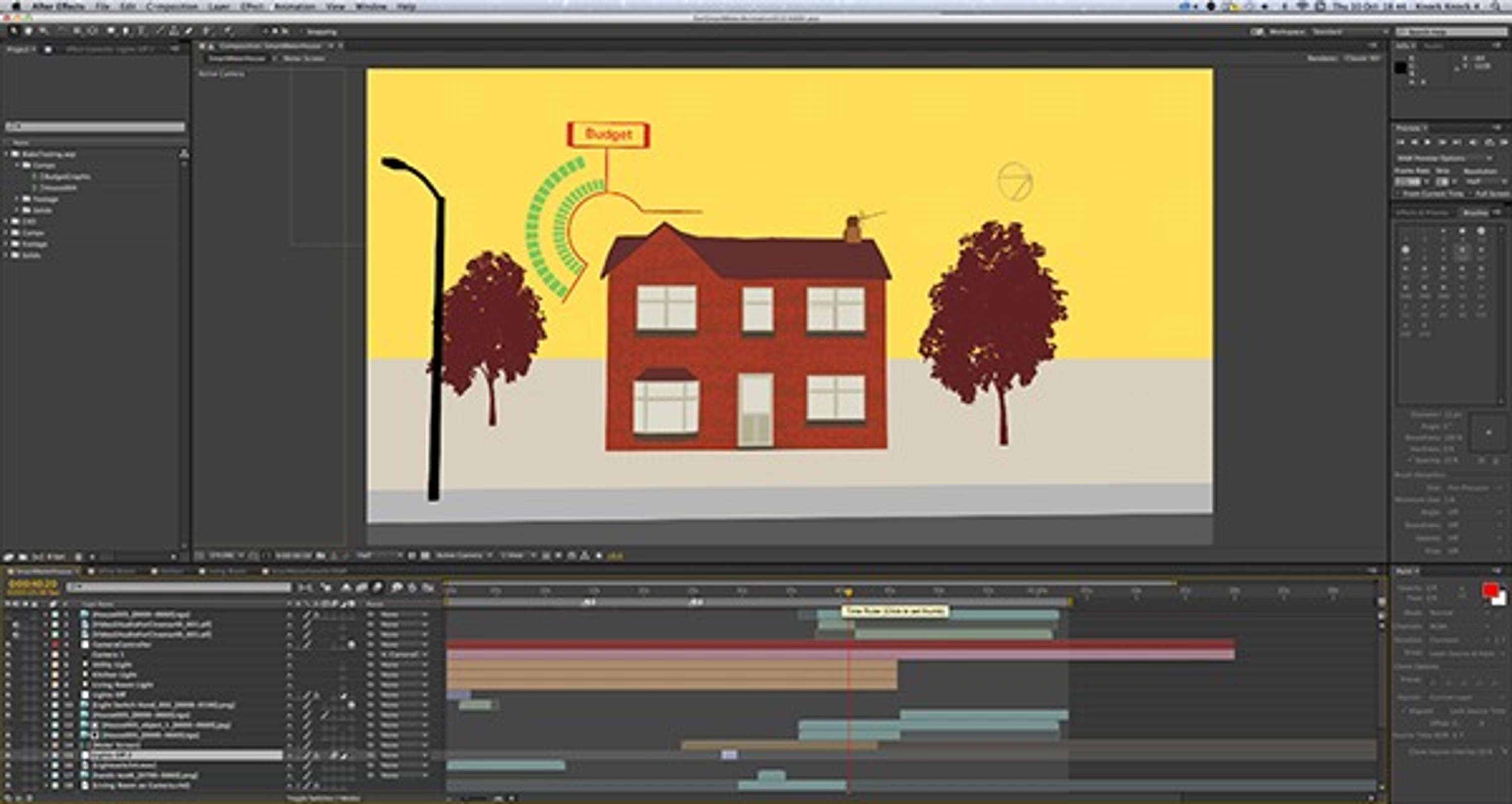The width and height of the screenshot is (1512, 804).
Task: Toggle the Snapping checkbox in toolbar
Action: coord(302,31)
